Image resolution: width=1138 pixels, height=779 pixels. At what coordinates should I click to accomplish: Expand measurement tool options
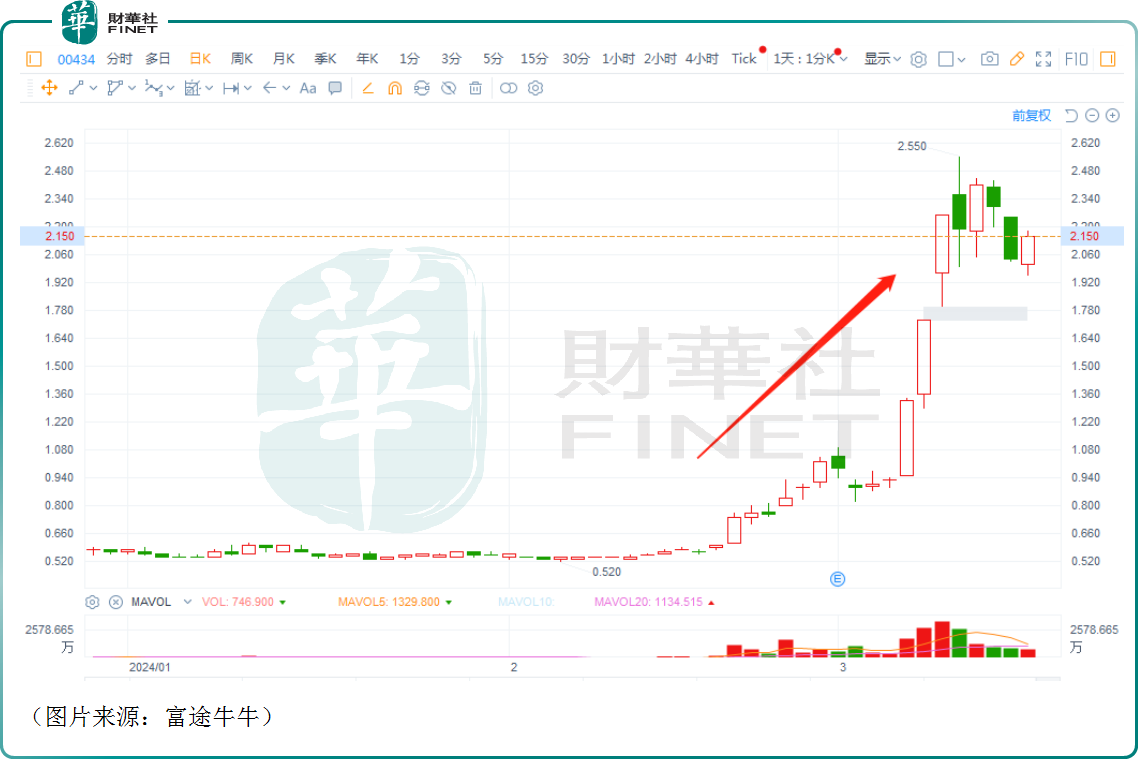coord(209,88)
